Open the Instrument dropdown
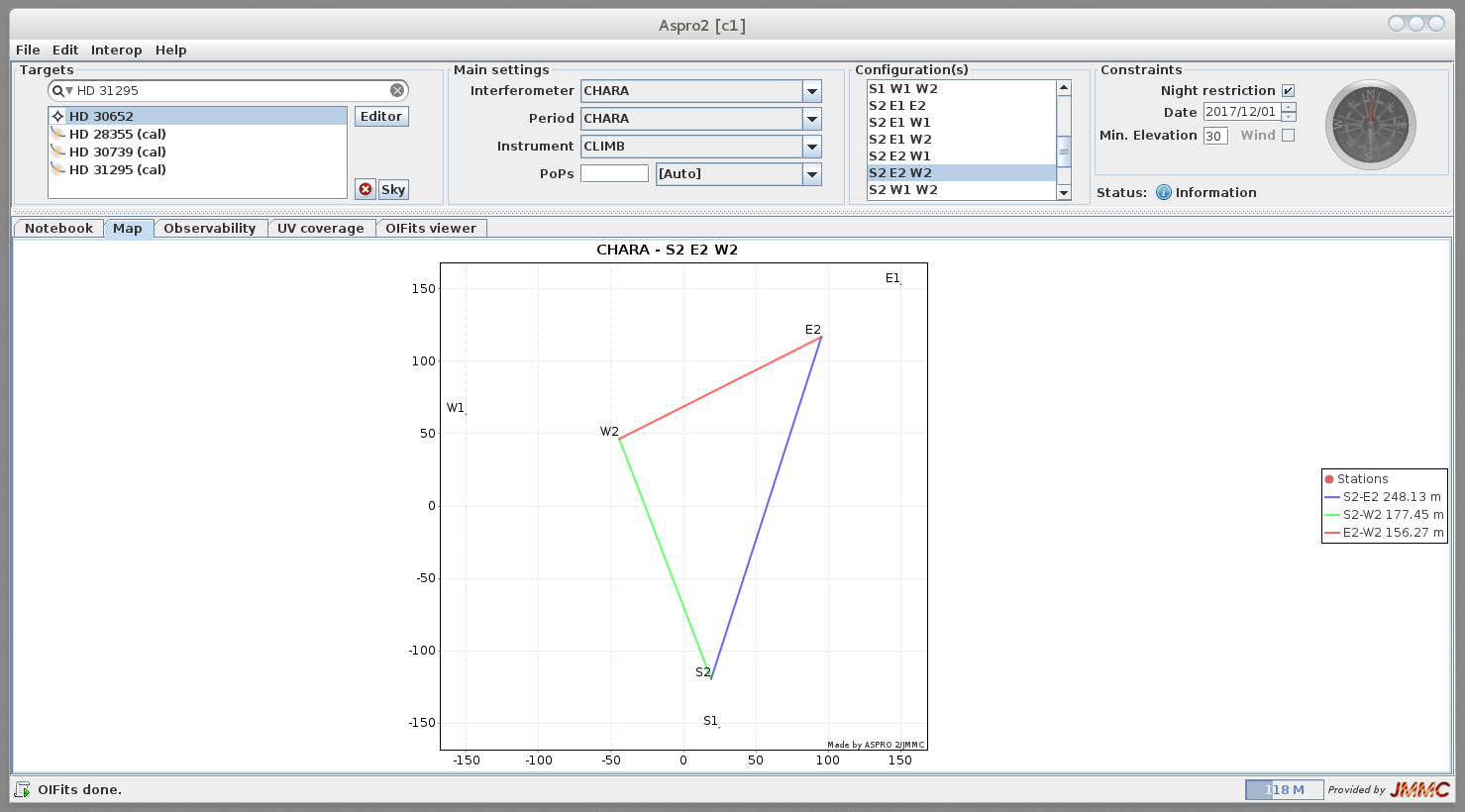The image size is (1465, 812). tap(812, 147)
